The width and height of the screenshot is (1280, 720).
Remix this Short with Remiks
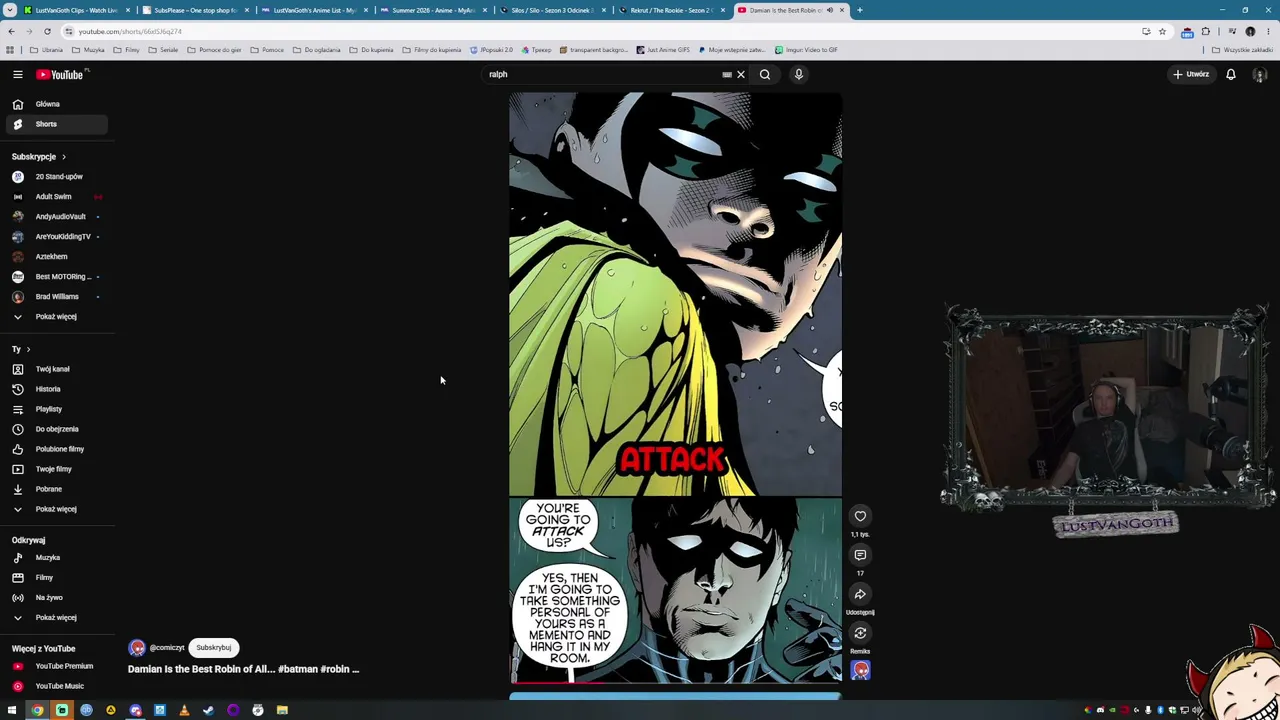click(x=860, y=633)
